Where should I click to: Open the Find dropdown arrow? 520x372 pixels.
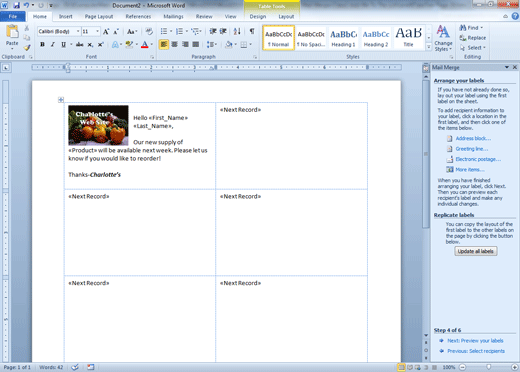(482, 28)
